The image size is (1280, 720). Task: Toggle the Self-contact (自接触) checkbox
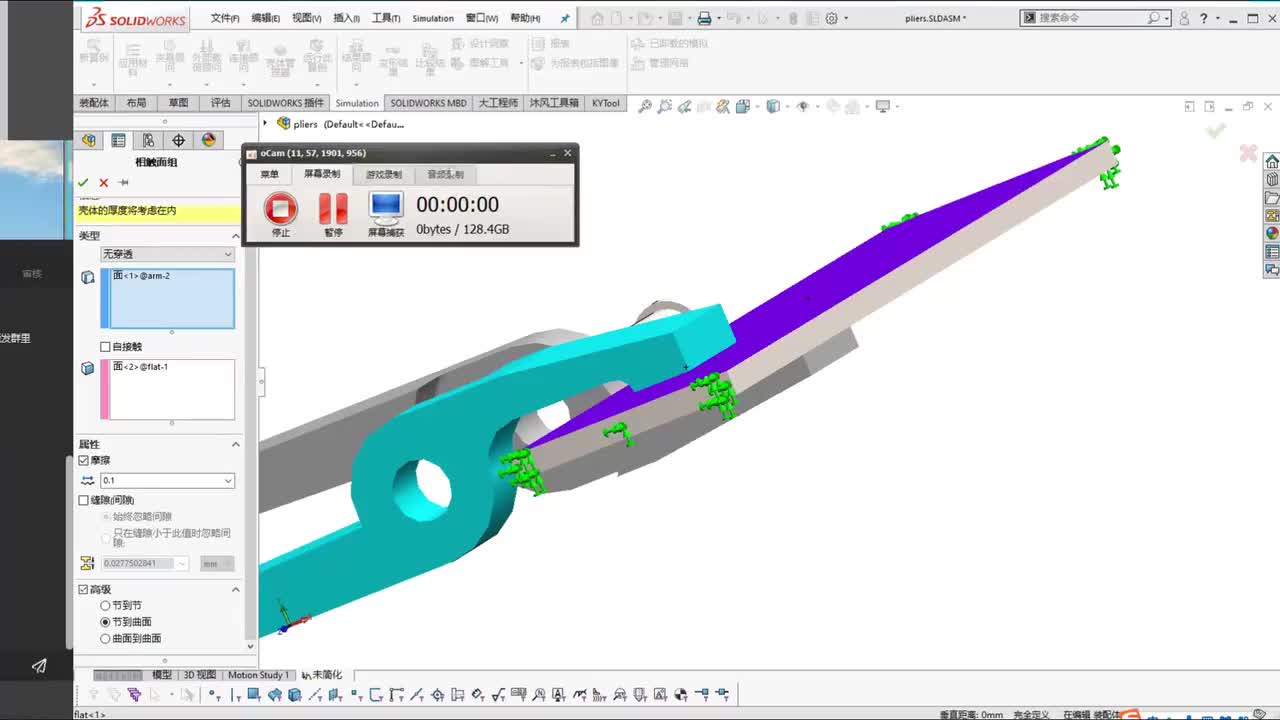pyautogui.click(x=105, y=347)
